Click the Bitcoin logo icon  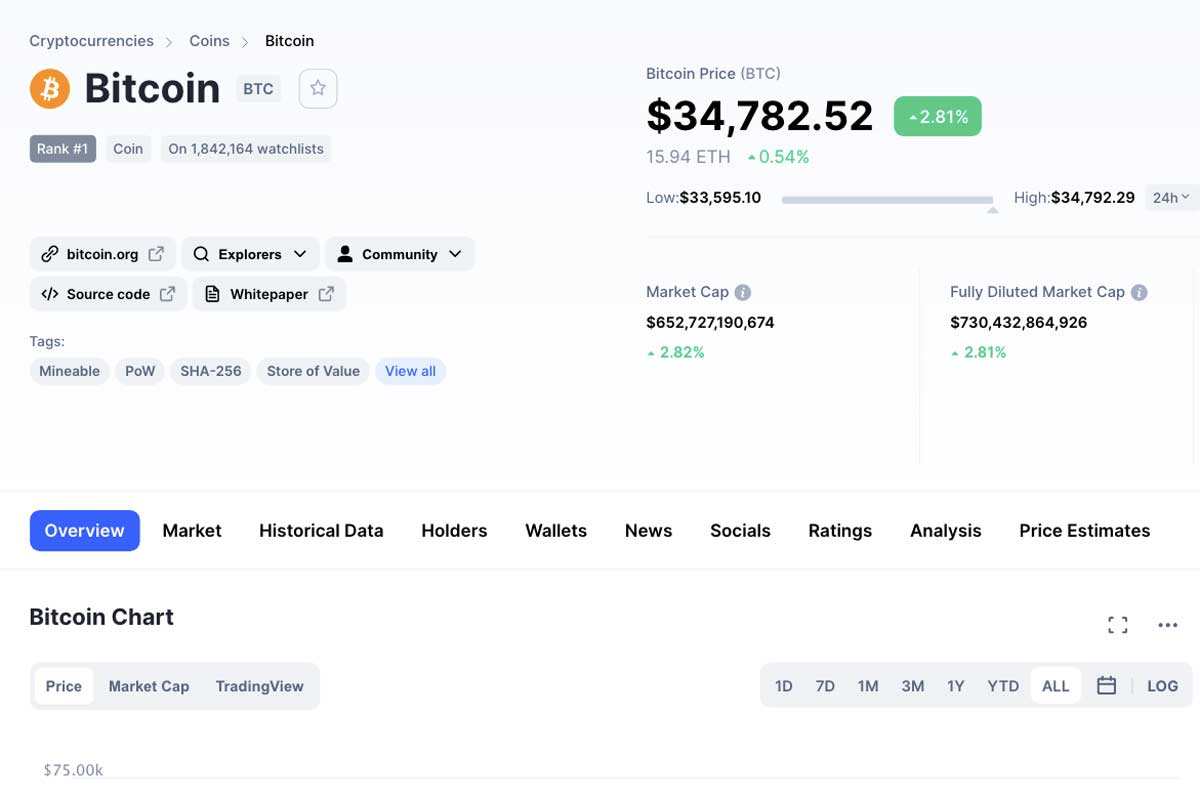[50, 88]
